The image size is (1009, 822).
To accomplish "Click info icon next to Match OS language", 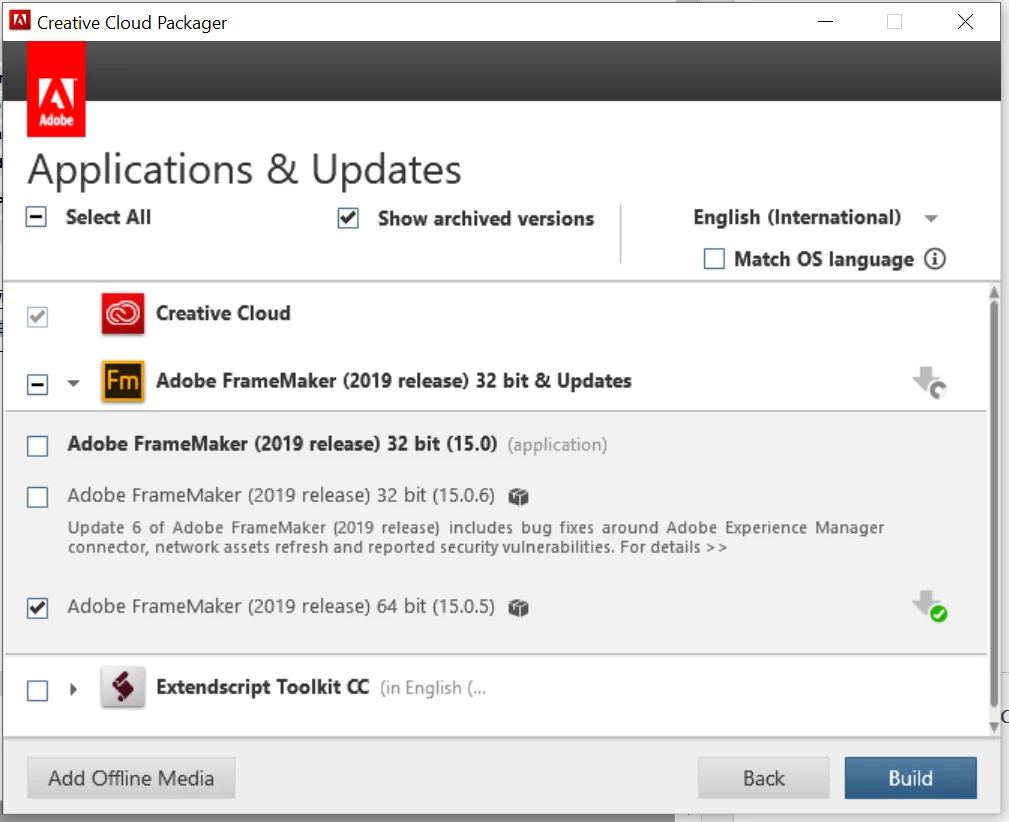I will point(935,259).
